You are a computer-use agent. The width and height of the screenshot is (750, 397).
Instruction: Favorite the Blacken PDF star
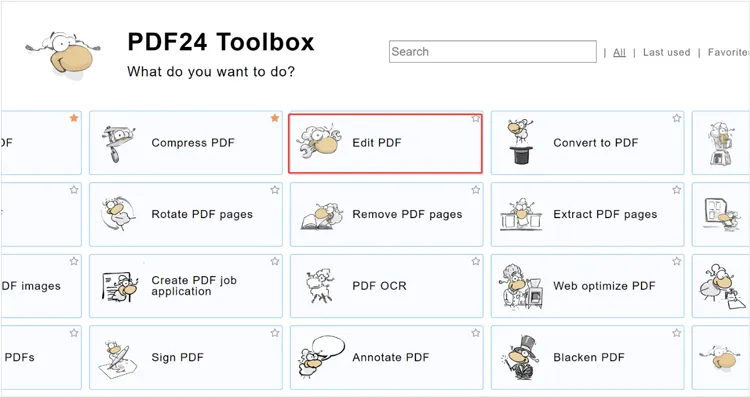pyautogui.click(x=676, y=333)
